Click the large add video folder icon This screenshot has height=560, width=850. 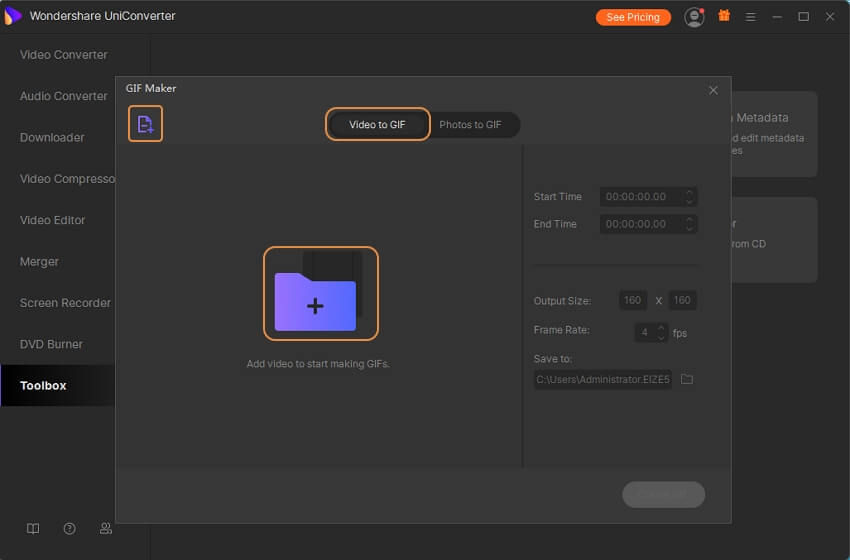[x=320, y=293]
